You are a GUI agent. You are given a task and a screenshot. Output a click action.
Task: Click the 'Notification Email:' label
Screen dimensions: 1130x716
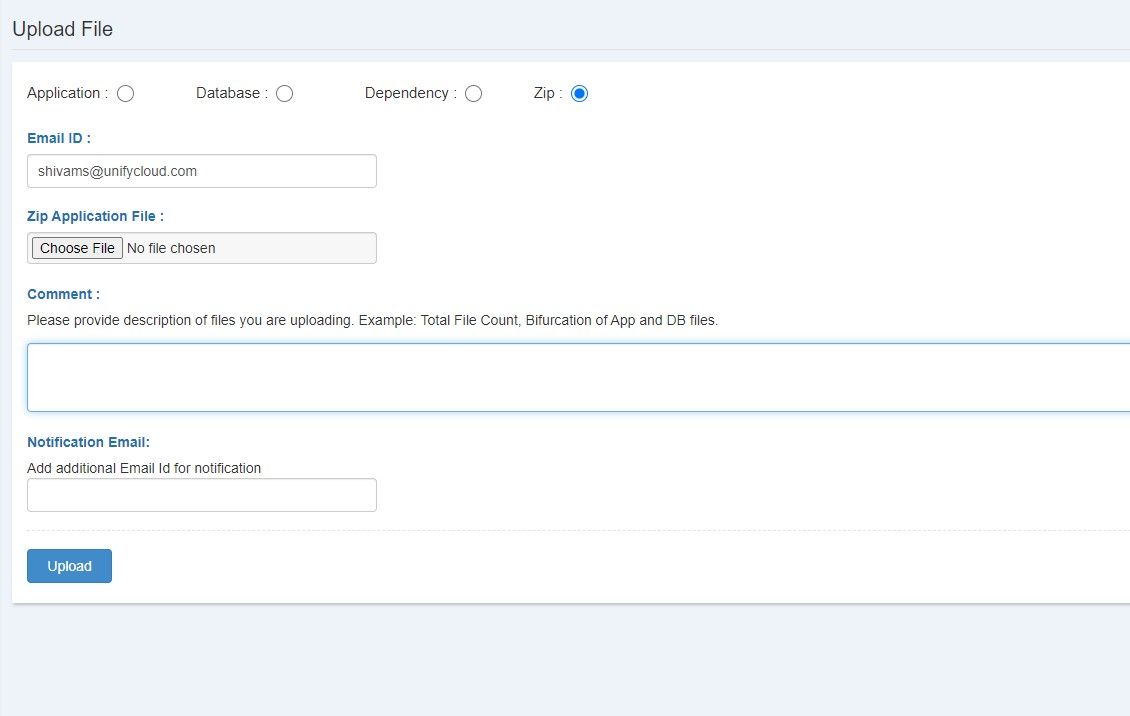[x=89, y=442]
